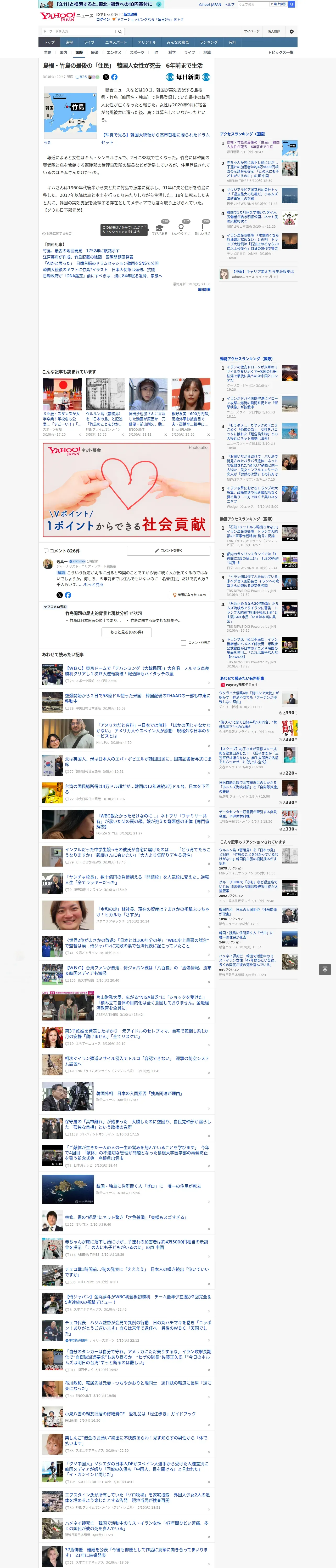Open 写真で見る Korean president drum set link
Image resolution: width=336 pixels, height=1568 pixels.
[155, 139]
